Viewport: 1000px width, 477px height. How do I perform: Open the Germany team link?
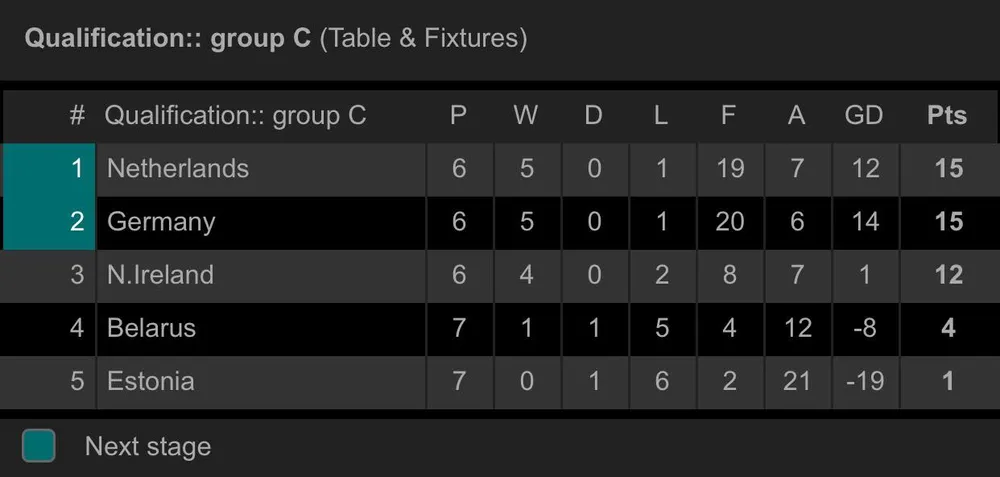pyautogui.click(x=161, y=221)
